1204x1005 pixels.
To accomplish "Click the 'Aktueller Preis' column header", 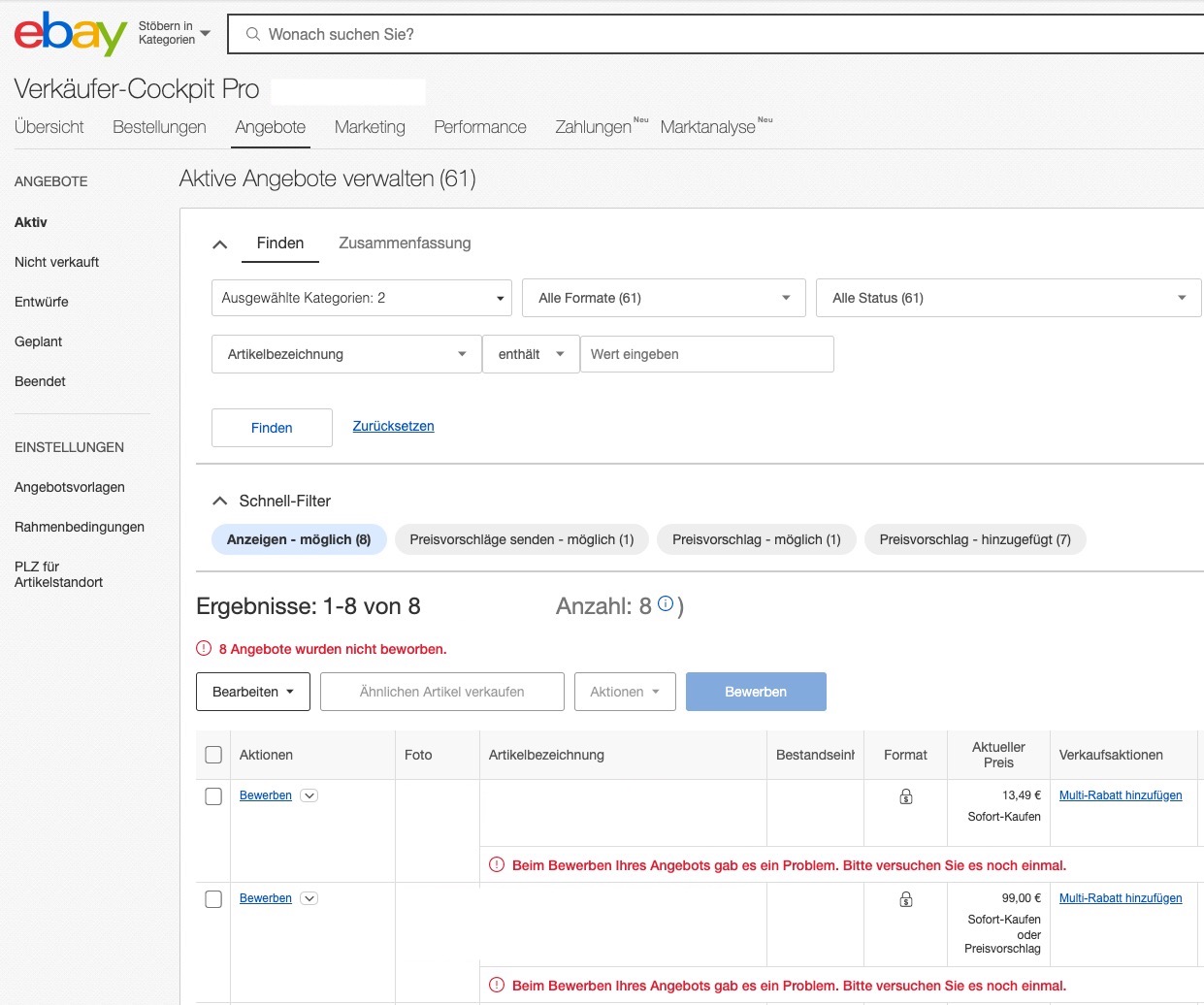I will (x=998, y=755).
